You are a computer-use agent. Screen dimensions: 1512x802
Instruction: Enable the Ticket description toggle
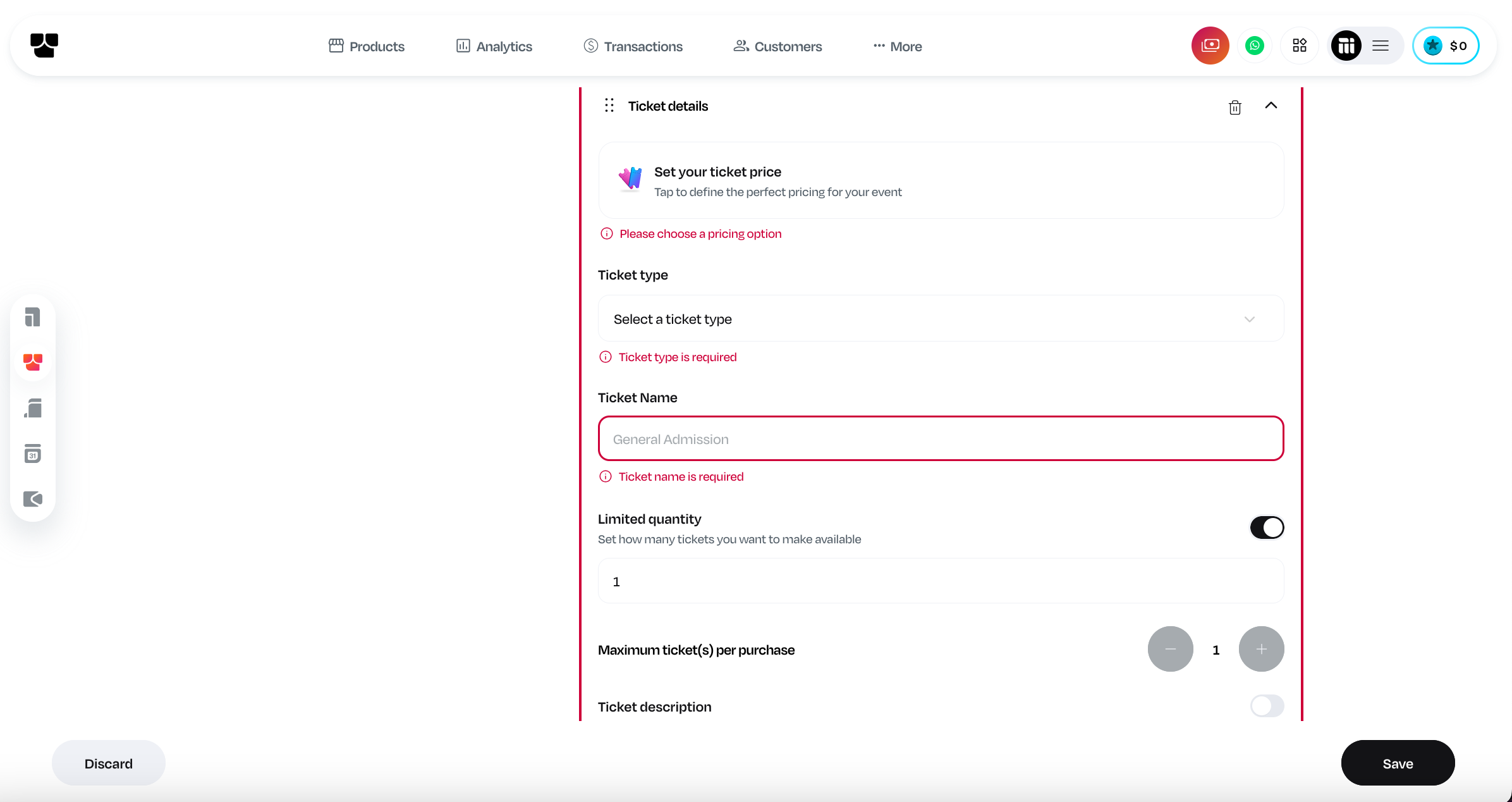tap(1267, 706)
